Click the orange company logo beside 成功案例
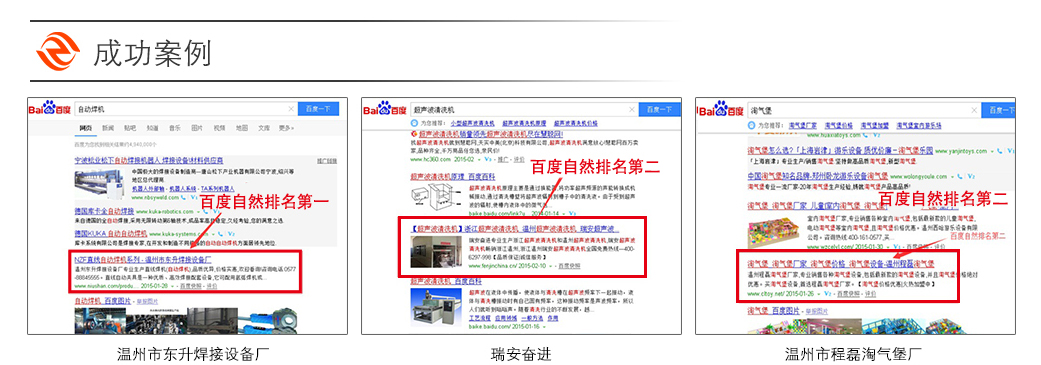This screenshot has height=365, width=1041. tap(58, 51)
